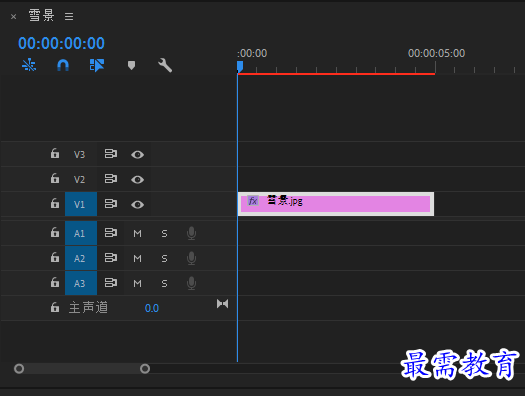Image resolution: width=525 pixels, height=396 pixels.
Task: Click the playhead timecode 00:00:00:00
Action: pyautogui.click(x=61, y=43)
